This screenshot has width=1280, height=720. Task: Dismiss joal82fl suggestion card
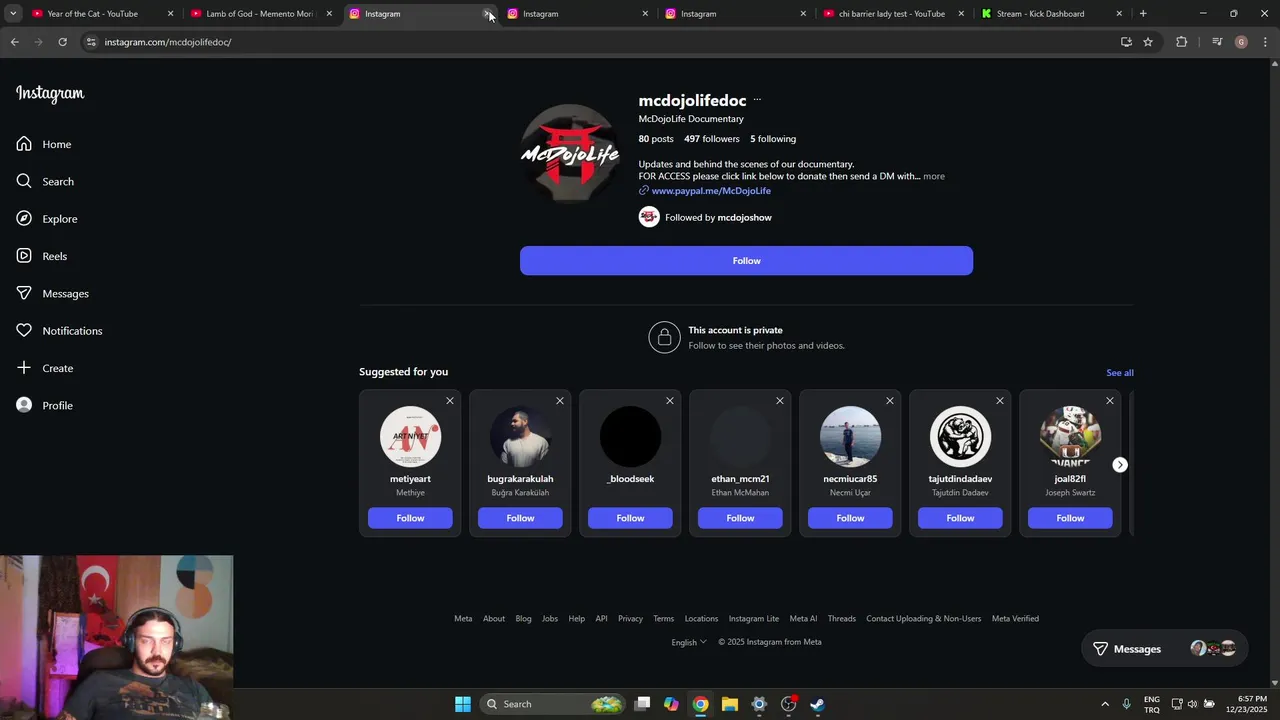coord(1110,400)
